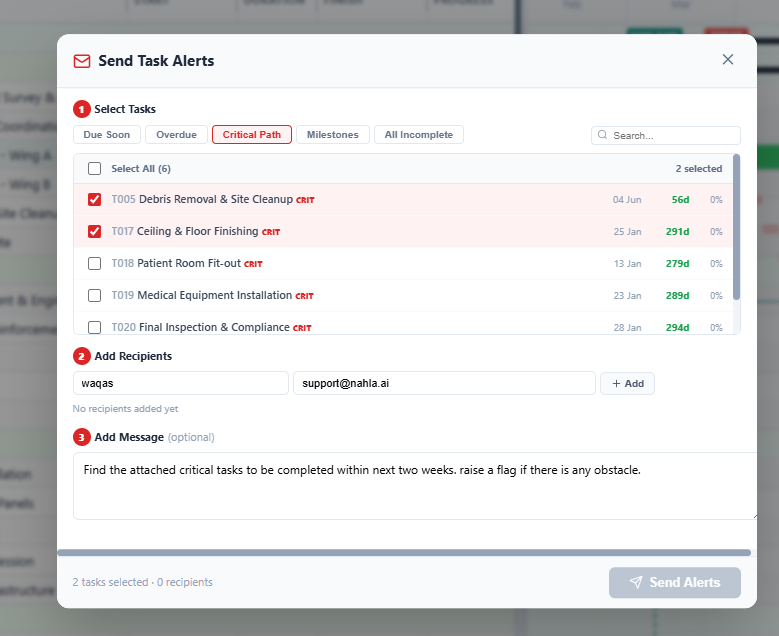Click the plus icon on the Add button
Image resolution: width=779 pixels, height=636 pixels.
pyautogui.click(x=616, y=384)
